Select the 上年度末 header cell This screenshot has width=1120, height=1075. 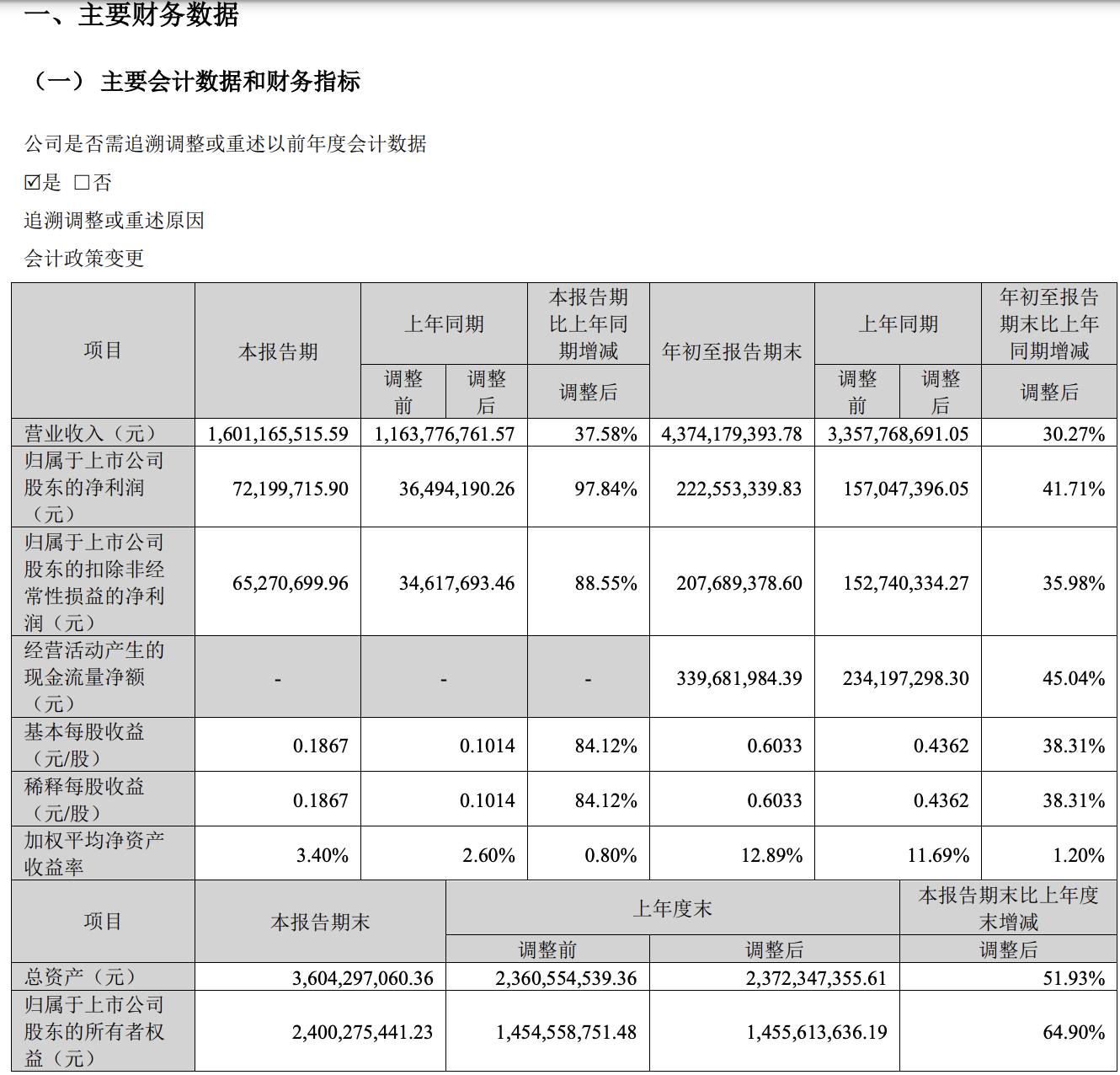click(673, 908)
